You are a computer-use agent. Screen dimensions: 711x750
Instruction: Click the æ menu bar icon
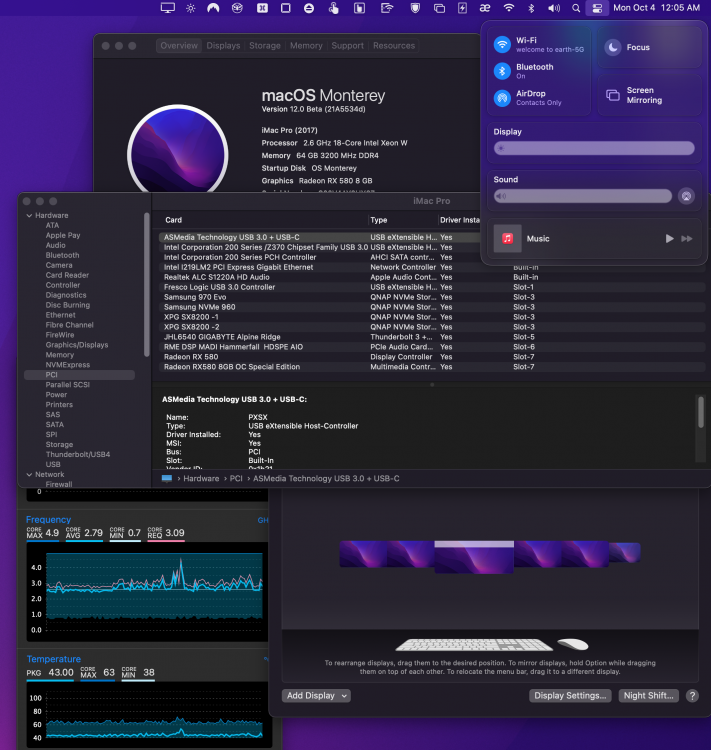[485, 8]
